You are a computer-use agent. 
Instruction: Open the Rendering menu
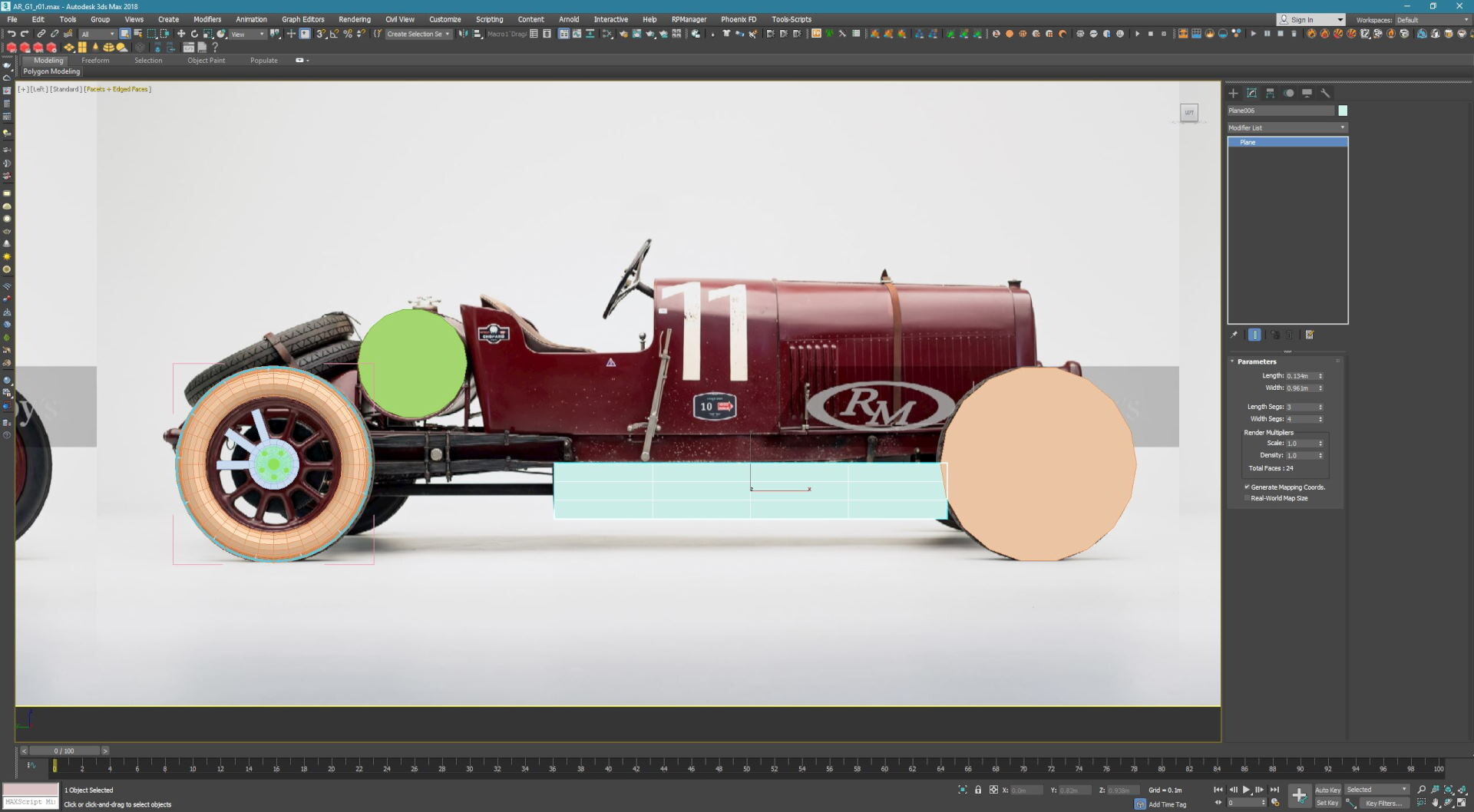click(x=355, y=19)
